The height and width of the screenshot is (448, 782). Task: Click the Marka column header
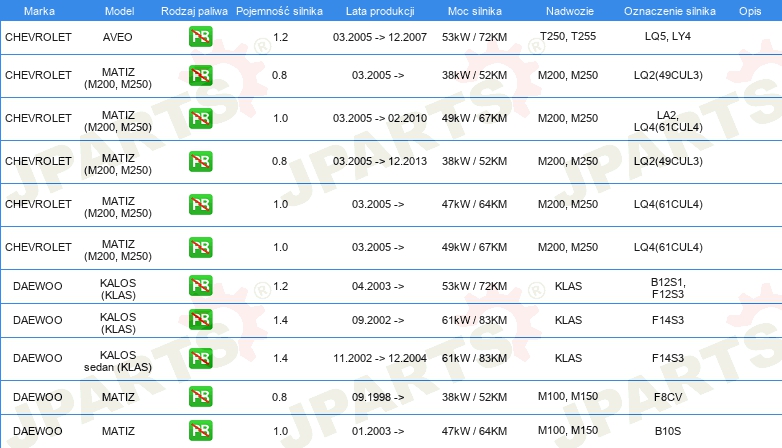point(39,11)
